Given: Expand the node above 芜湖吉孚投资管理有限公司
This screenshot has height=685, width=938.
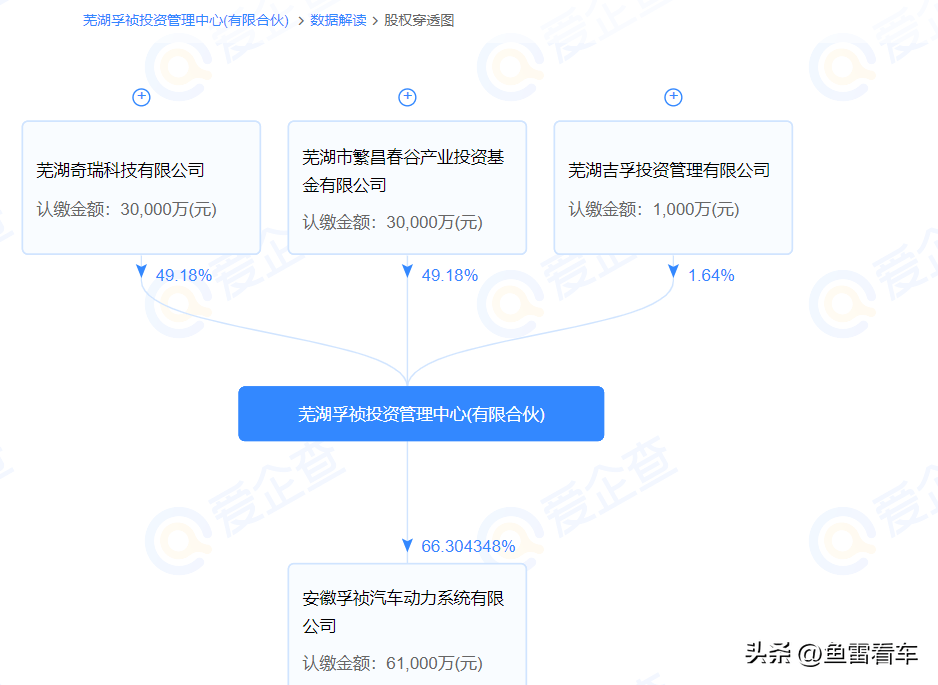Looking at the screenshot, I should tap(673, 97).
